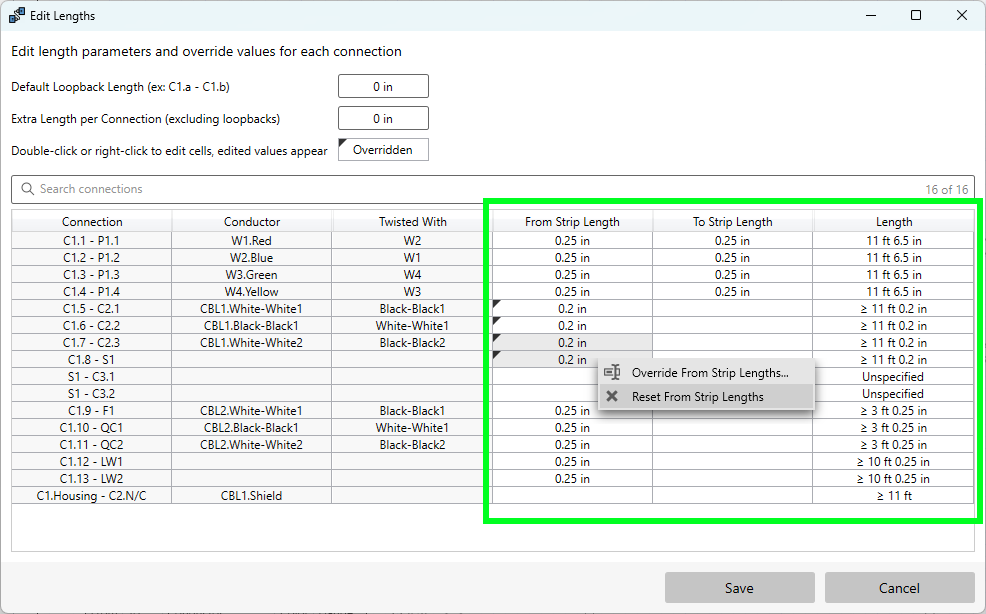986x614 pixels.
Task: Select the W2.Blue conductor cell
Action: pyautogui.click(x=252, y=257)
